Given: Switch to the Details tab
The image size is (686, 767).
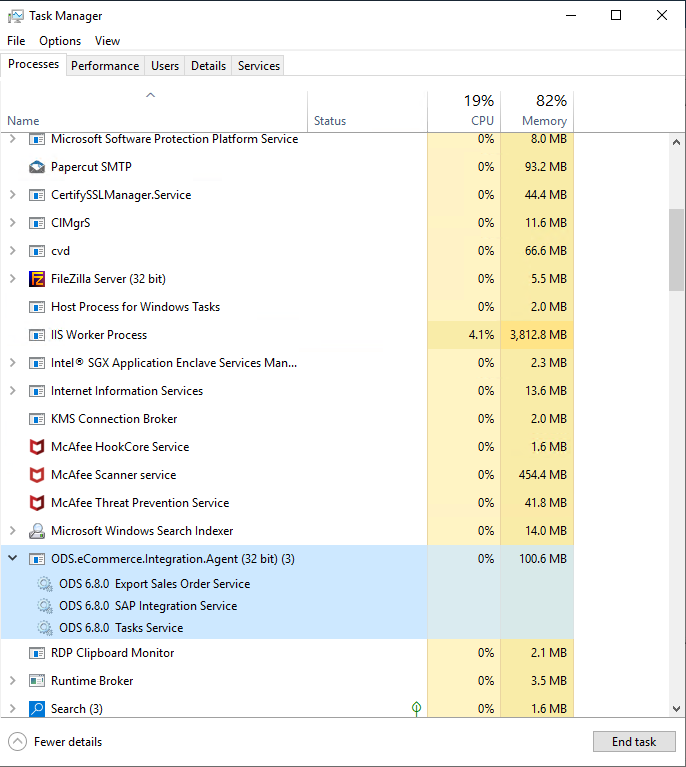Looking at the screenshot, I should (208, 66).
